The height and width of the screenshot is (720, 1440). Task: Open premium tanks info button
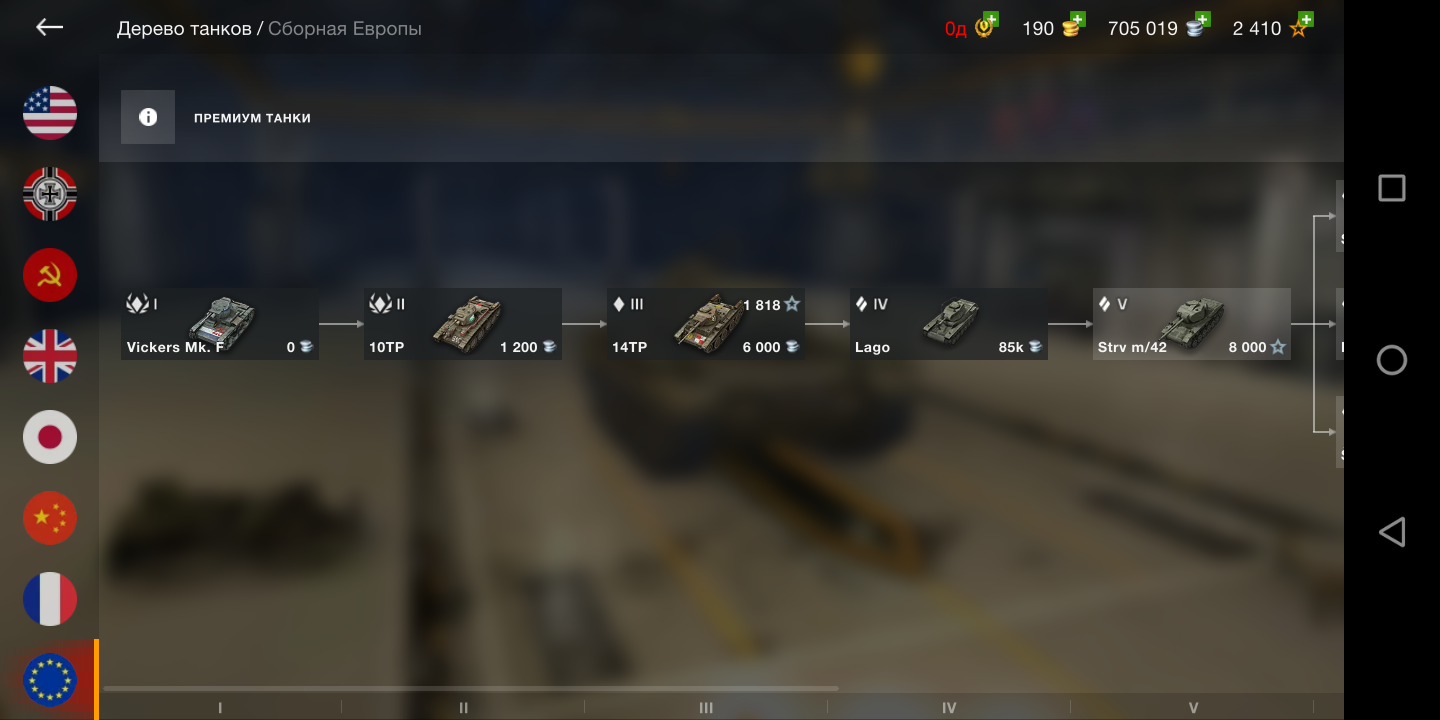[x=148, y=117]
